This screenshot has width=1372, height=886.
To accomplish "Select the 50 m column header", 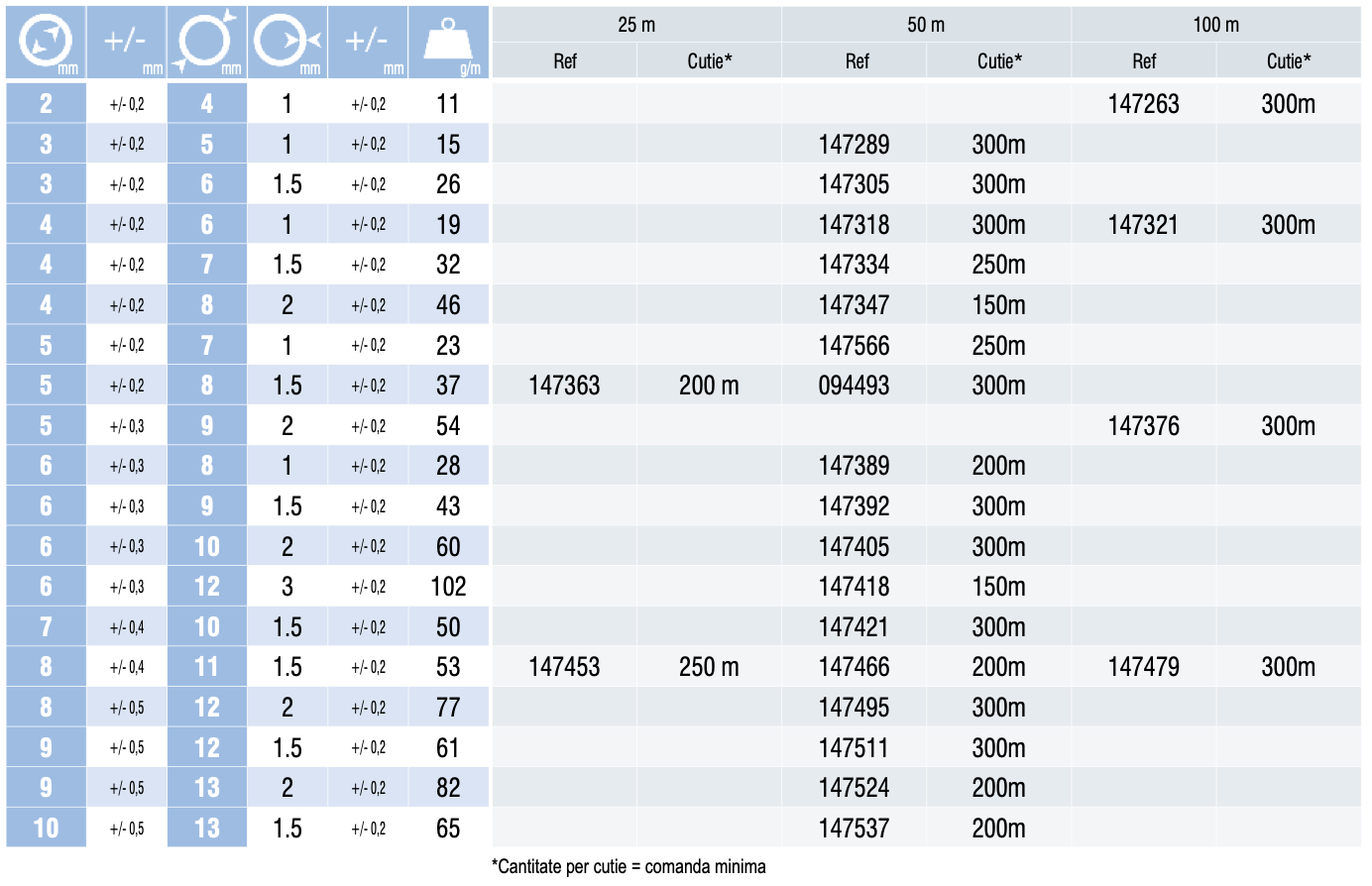I will (x=926, y=25).
